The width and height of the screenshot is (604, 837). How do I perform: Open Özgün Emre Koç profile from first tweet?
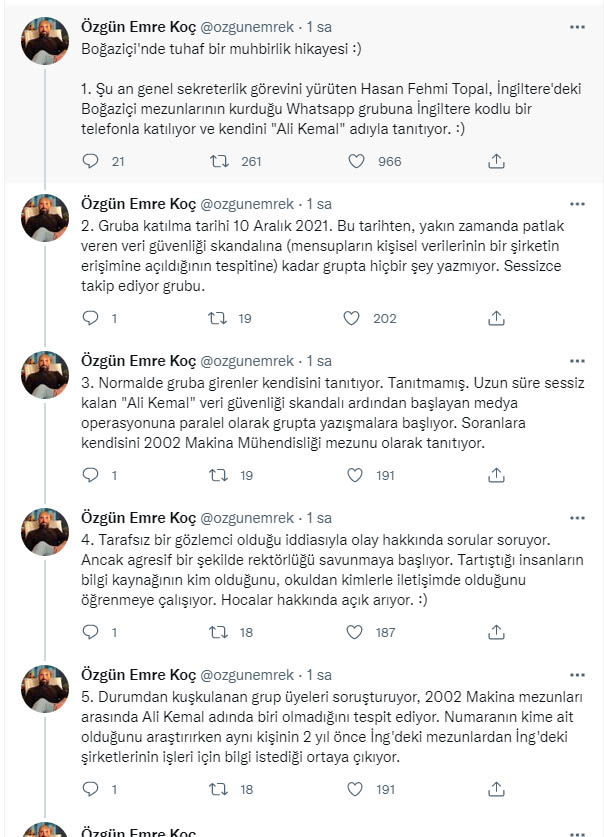pos(139,27)
